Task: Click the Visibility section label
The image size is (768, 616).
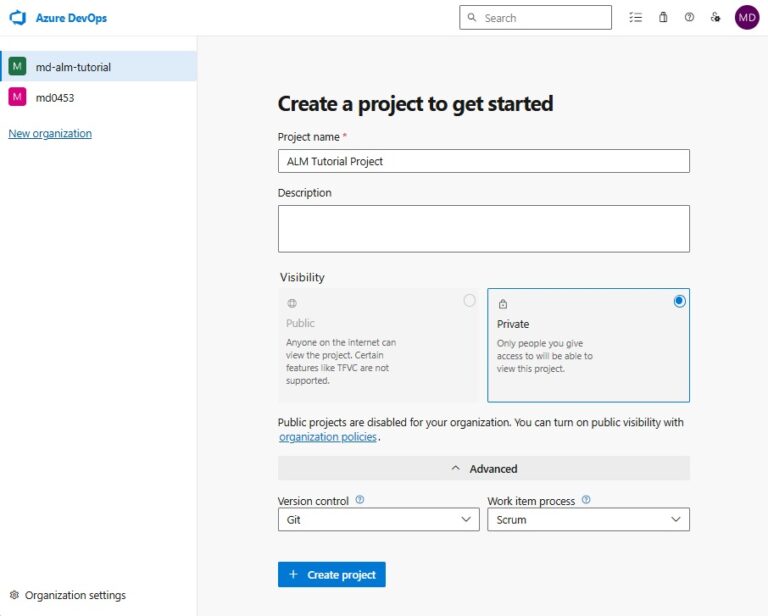Action: (302, 277)
